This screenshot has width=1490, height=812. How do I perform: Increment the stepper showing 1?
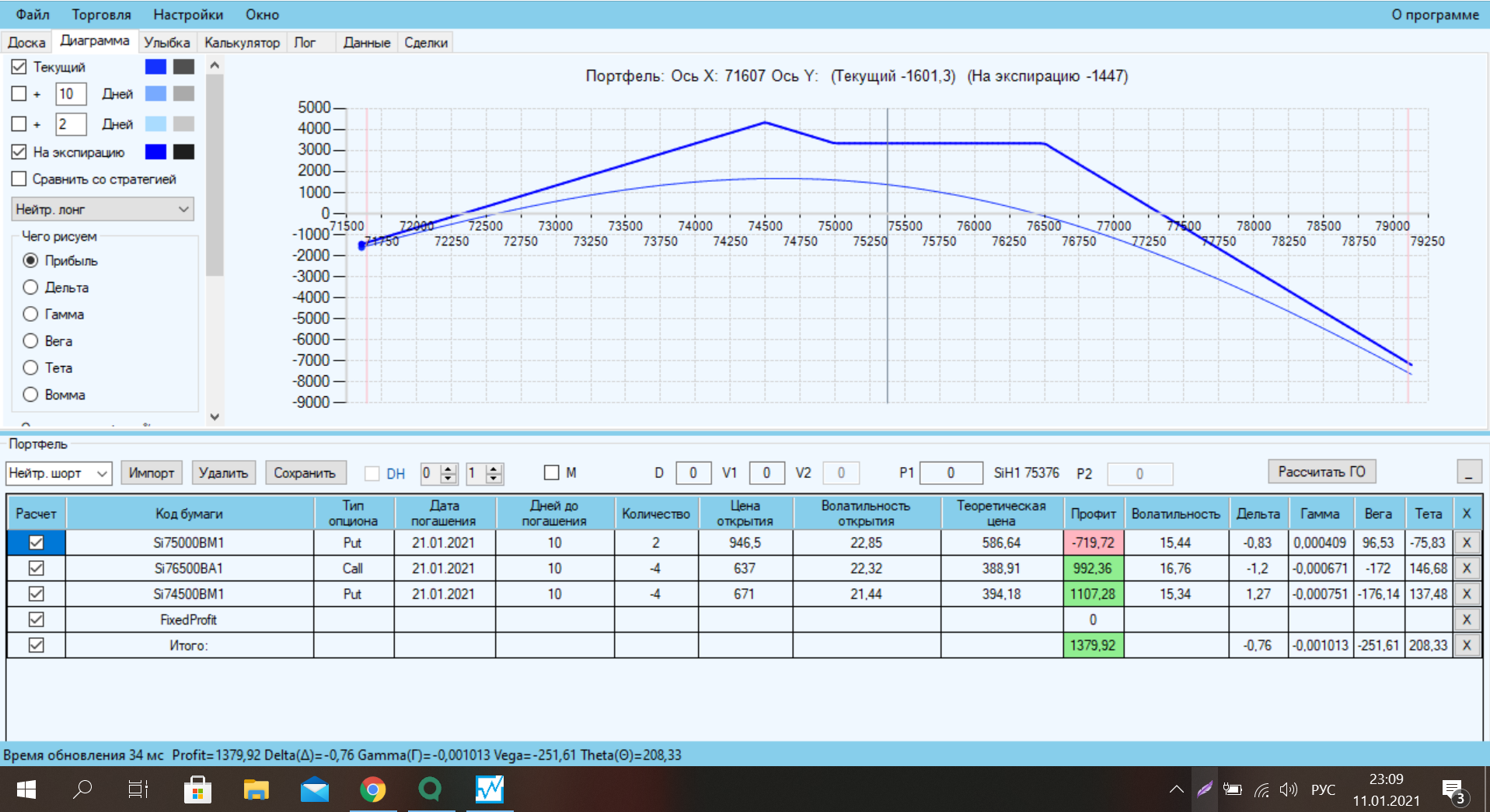pos(494,469)
